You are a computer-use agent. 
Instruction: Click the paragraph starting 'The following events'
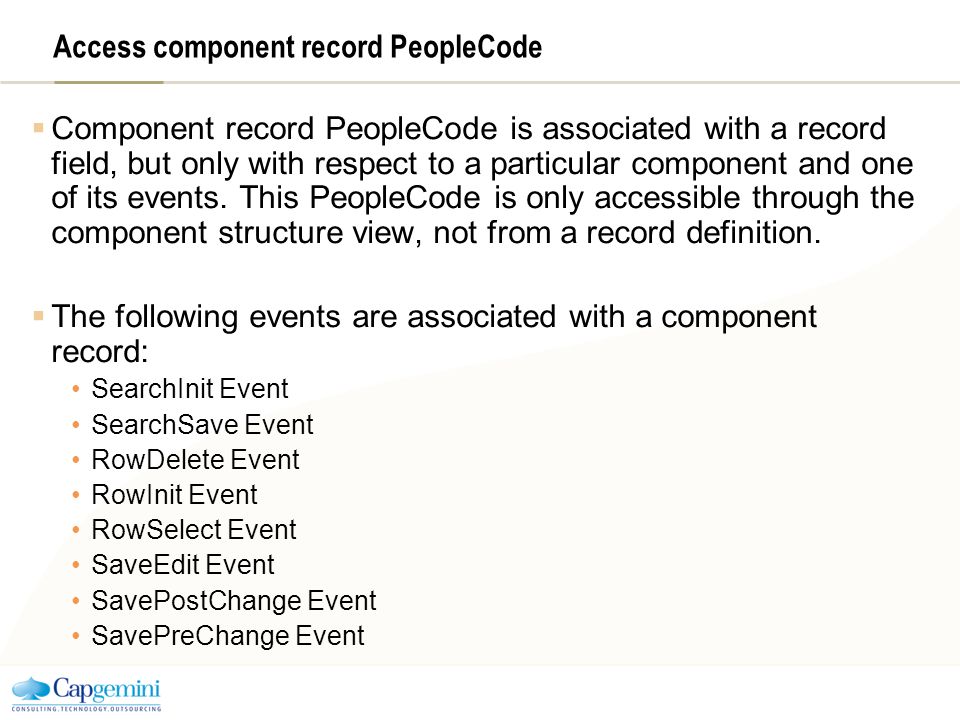pyautogui.click(x=434, y=334)
